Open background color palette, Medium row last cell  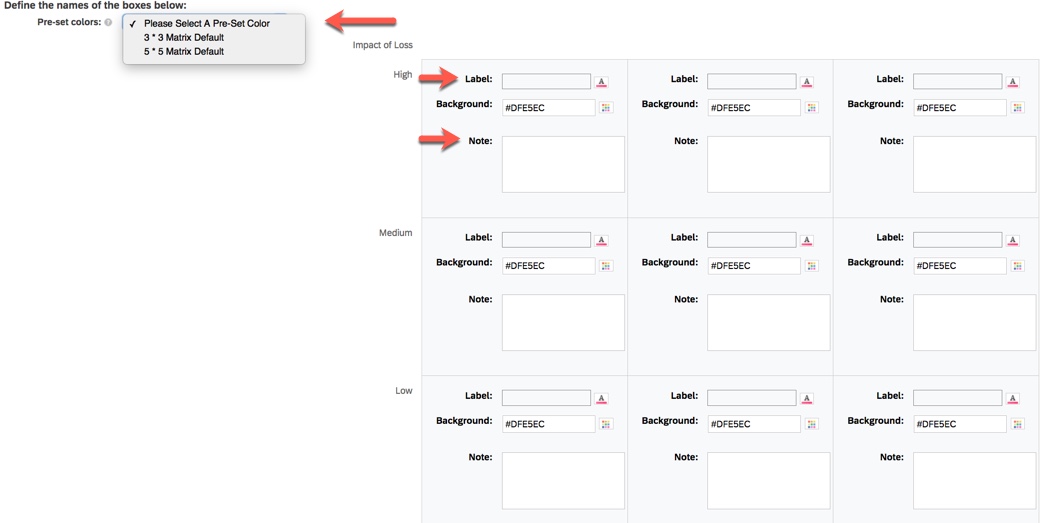1018,266
